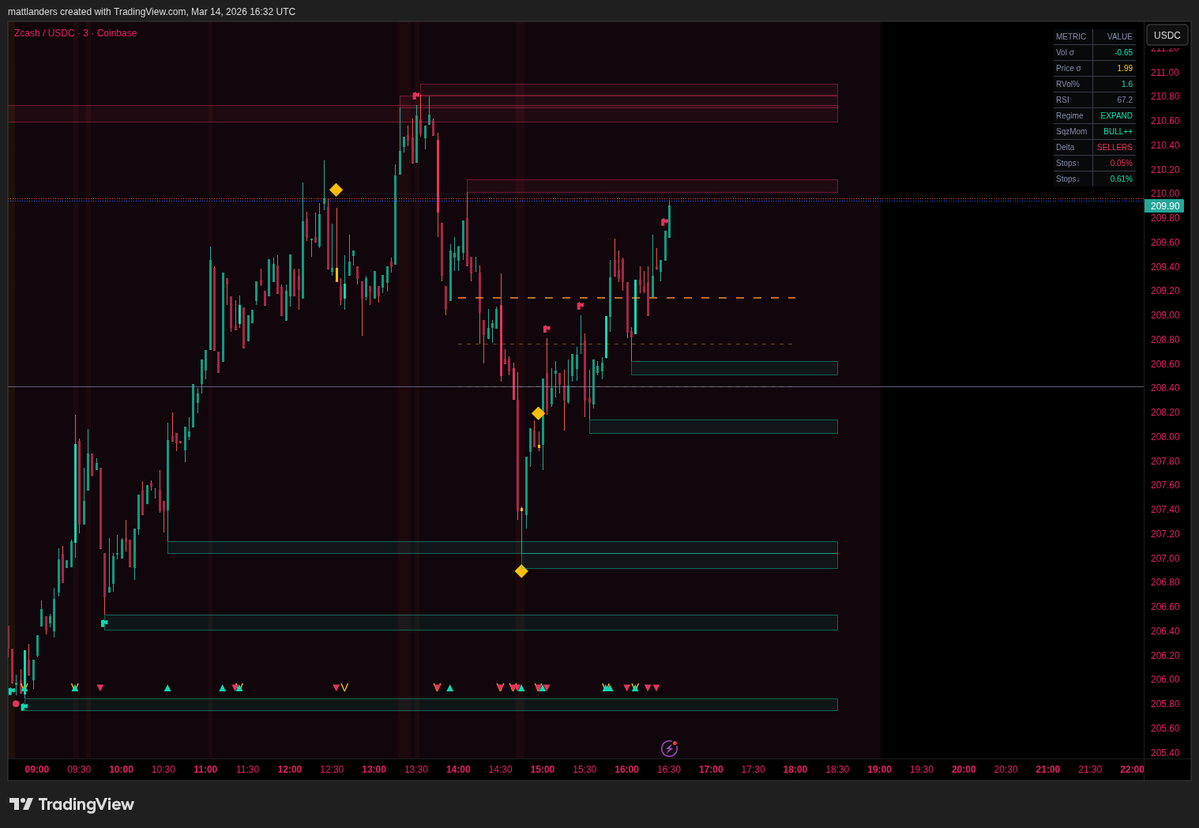1199x828 pixels.
Task: Click the teal up-triangle signal near 11:15
Action: 223,688
